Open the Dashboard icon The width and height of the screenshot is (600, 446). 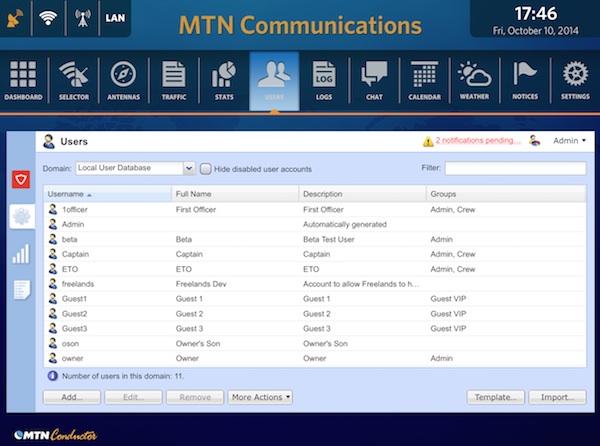click(x=23, y=80)
